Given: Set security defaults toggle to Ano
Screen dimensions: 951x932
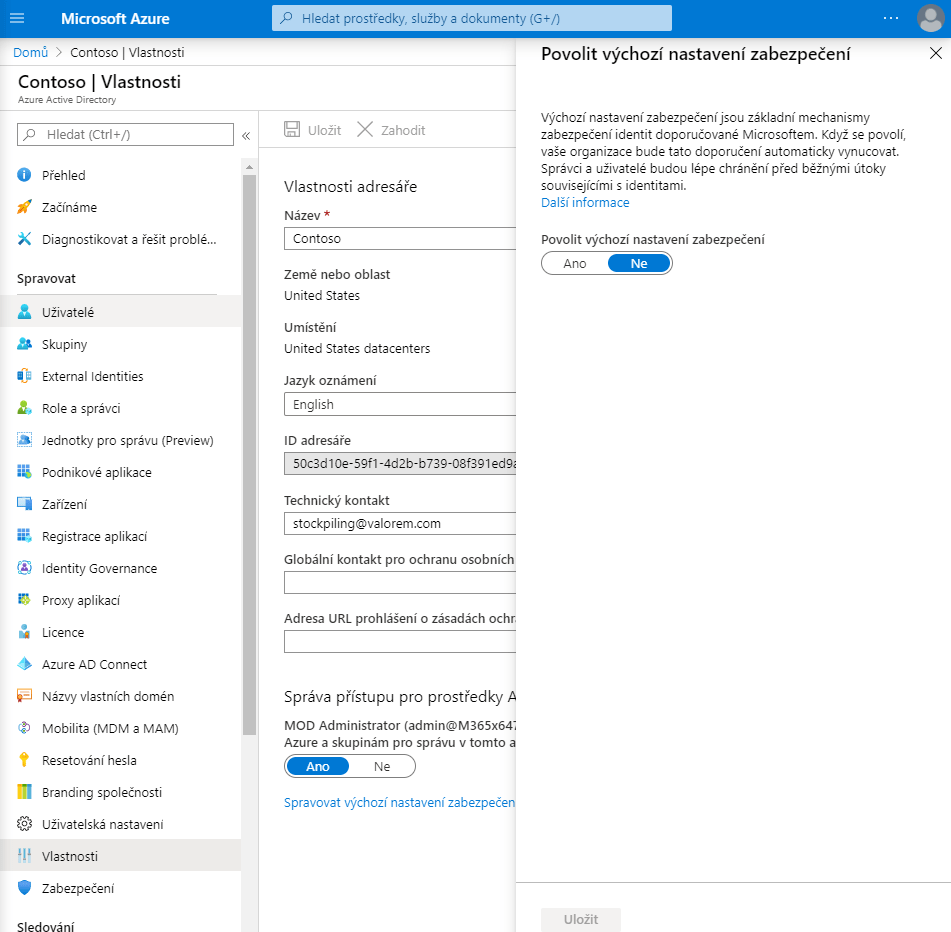Looking at the screenshot, I should tap(575, 263).
